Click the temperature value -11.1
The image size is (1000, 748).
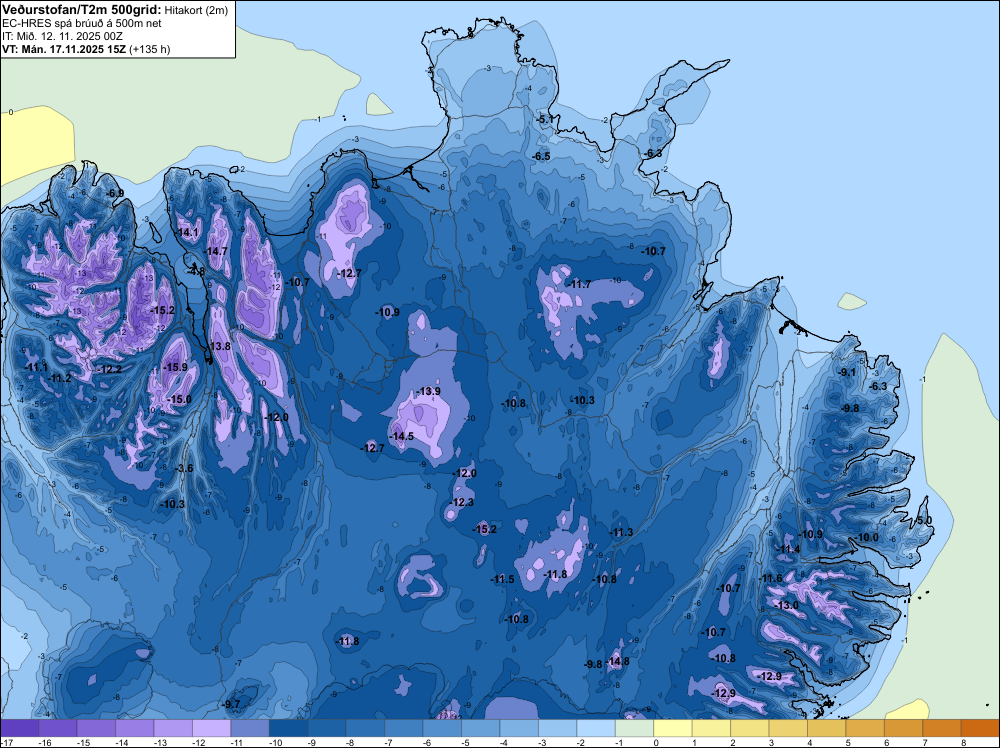(x=36, y=367)
